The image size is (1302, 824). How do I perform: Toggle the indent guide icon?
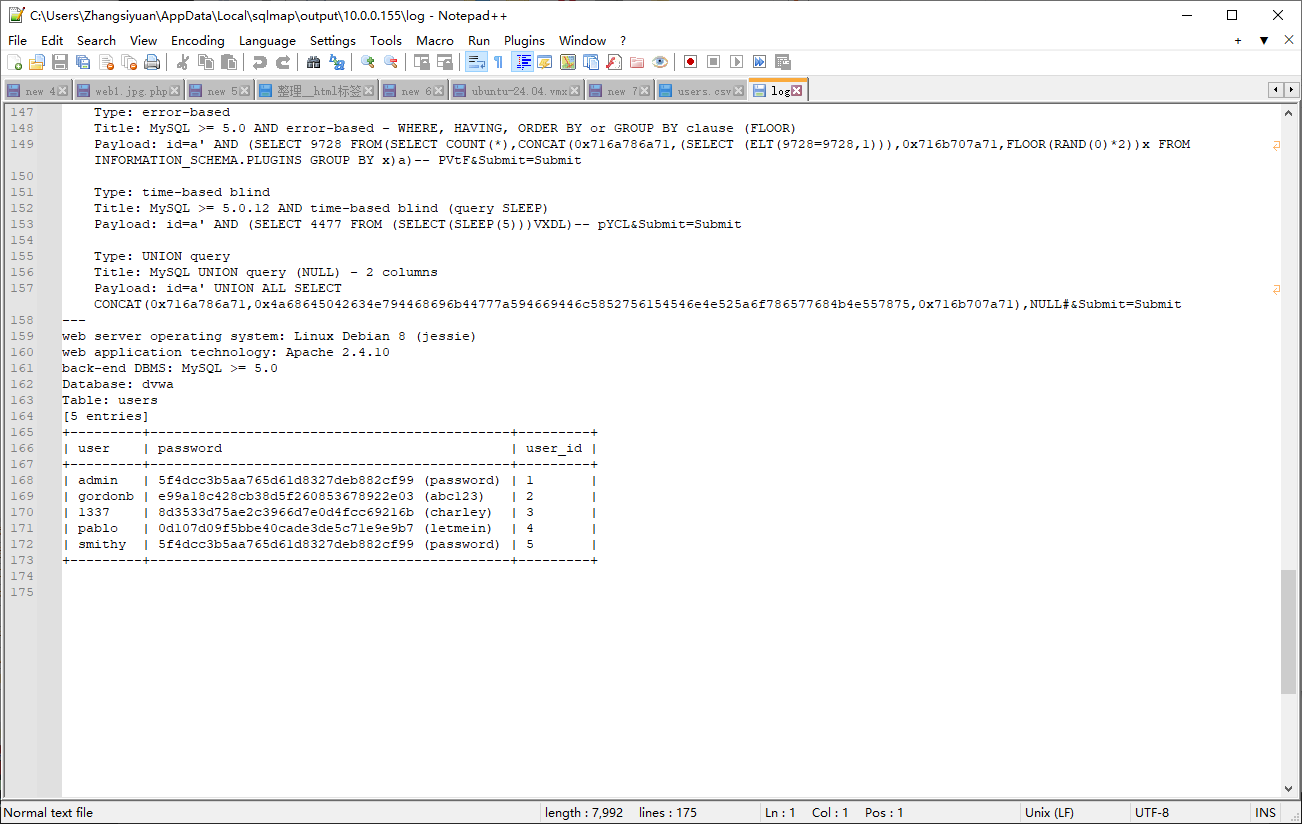(522, 62)
